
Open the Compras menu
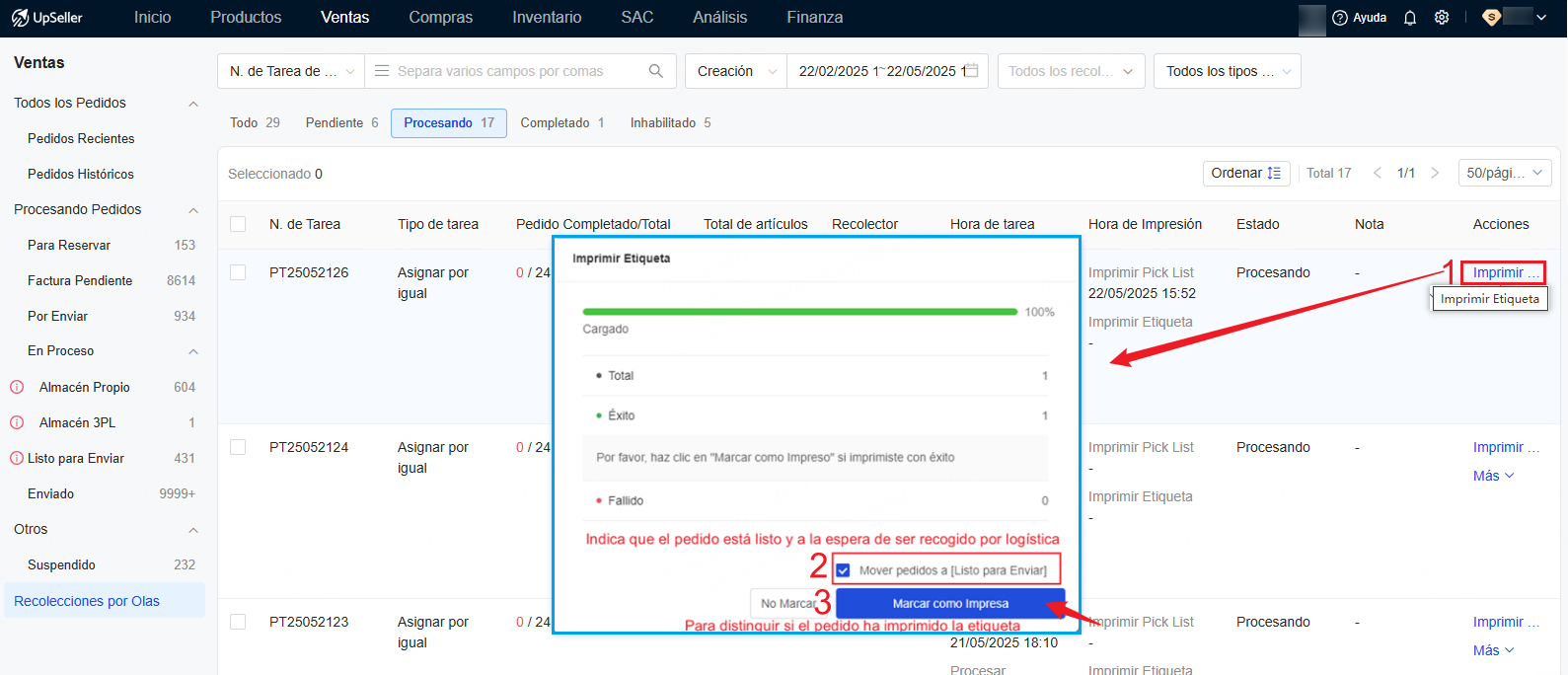click(x=441, y=18)
